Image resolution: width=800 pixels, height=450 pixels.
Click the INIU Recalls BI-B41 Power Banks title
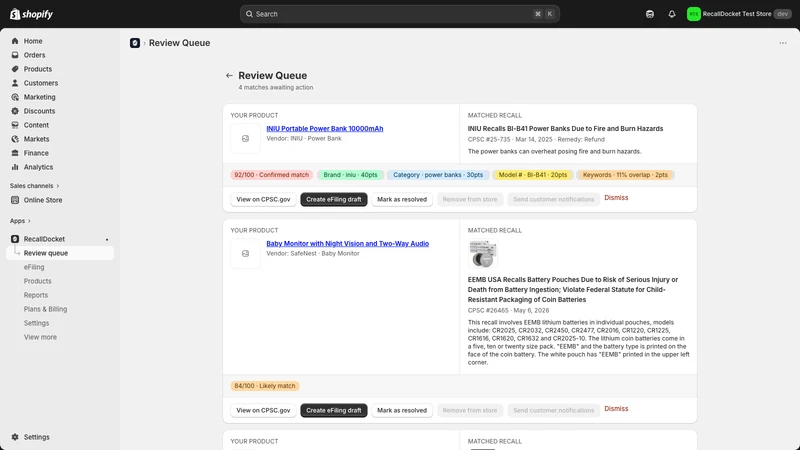coord(565,129)
